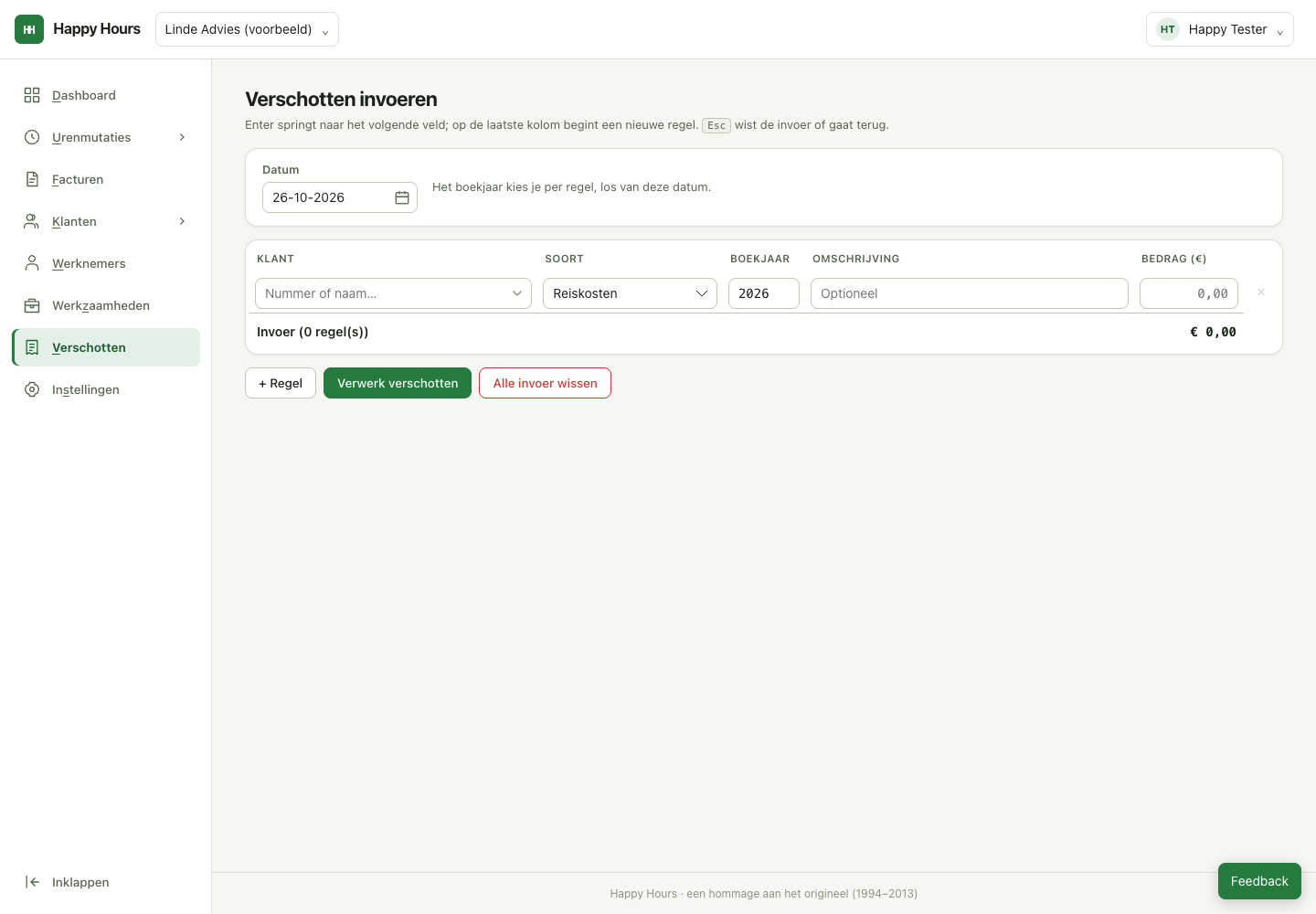Collapse sidebar via Inklappen label
Image resolution: width=1316 pixels, height=914 pixels.
(80, 882)
